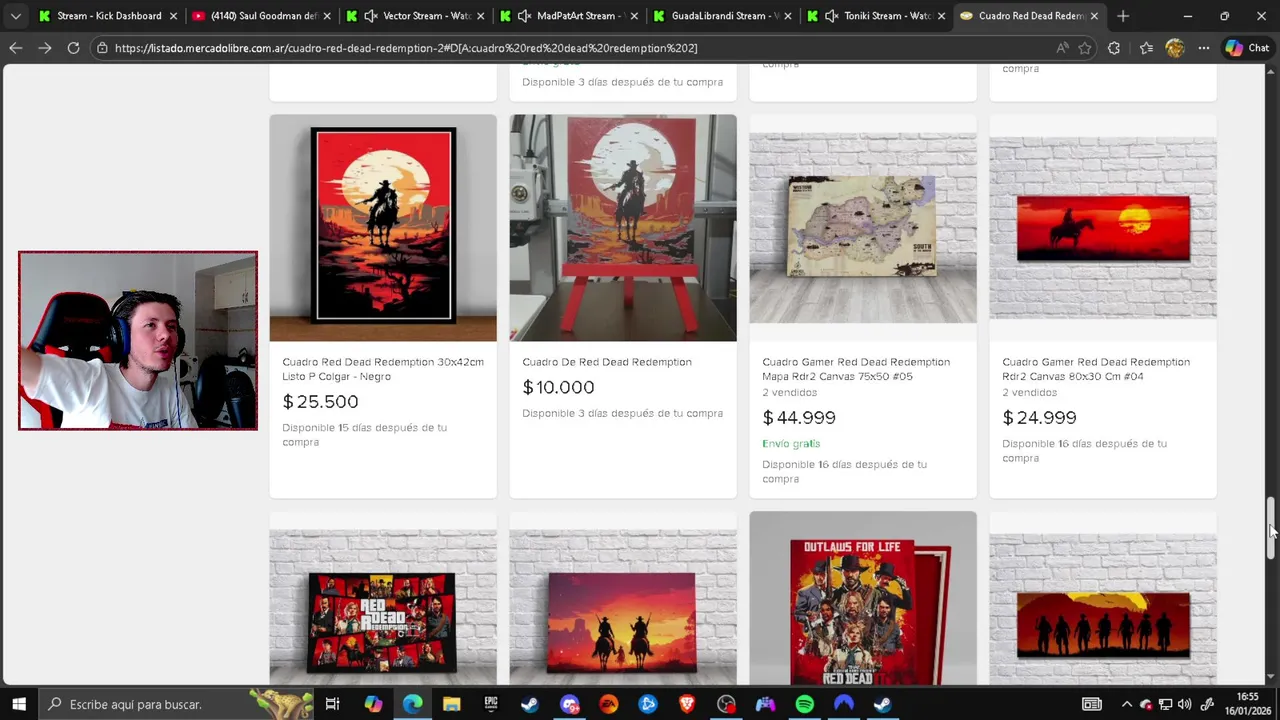Screen dimensions: 1280x720
Task: Mute the Toniki Stream tab audio
Action: (x=831, y=16)
